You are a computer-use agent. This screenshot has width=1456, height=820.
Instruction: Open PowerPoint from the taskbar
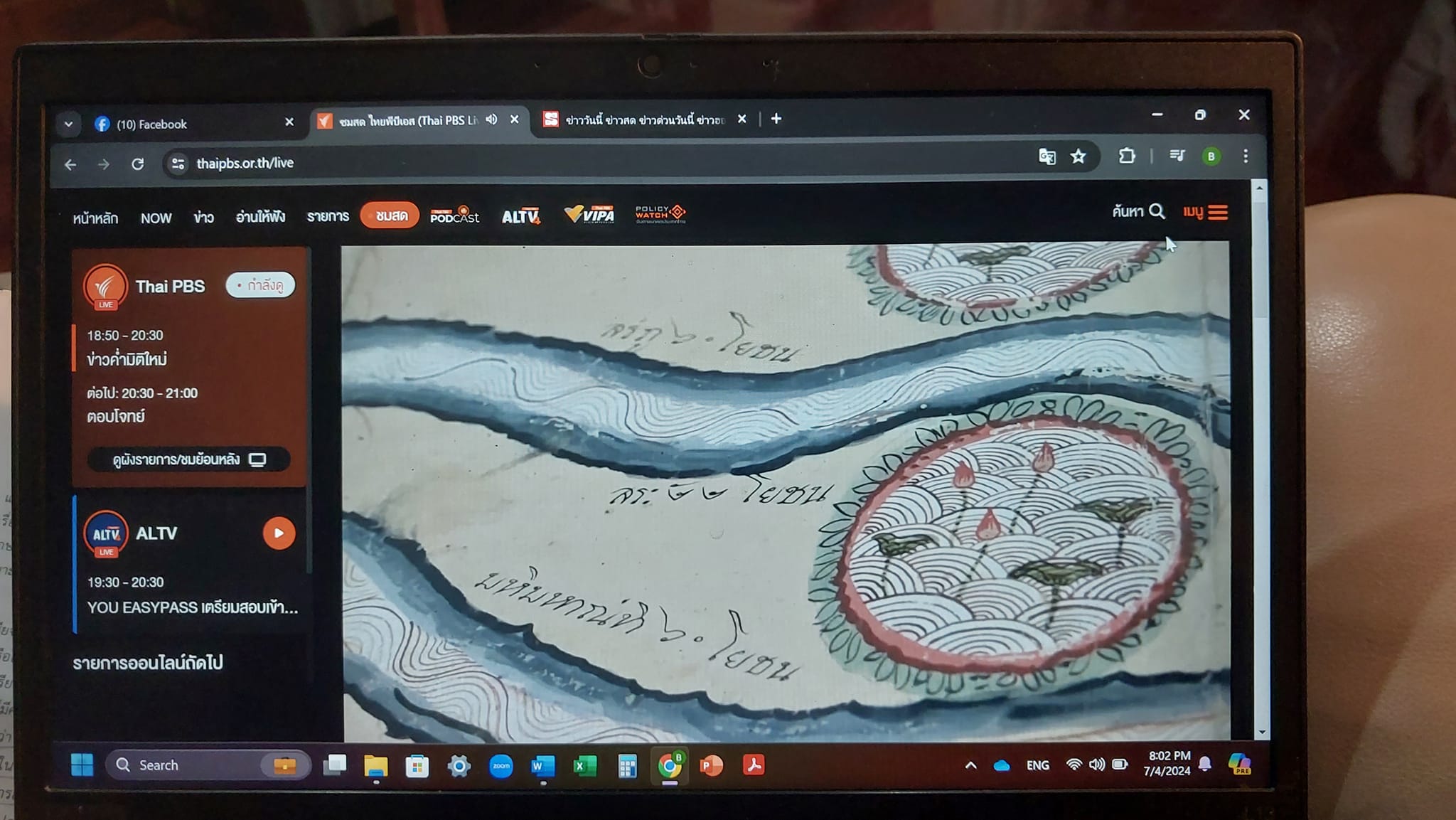tap(712, 765)
